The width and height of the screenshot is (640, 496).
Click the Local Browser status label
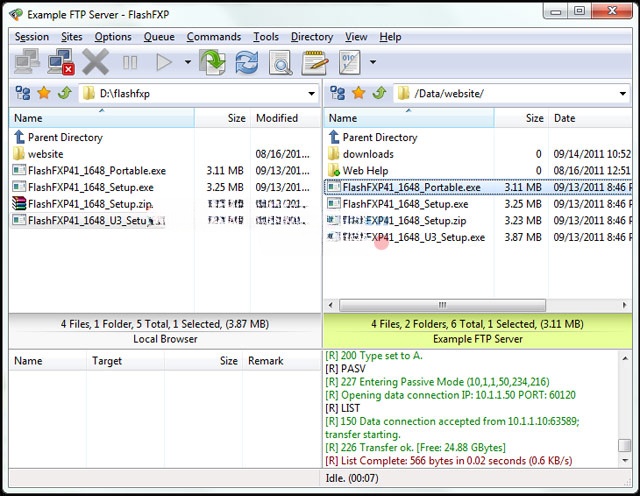tap(165, 339)
